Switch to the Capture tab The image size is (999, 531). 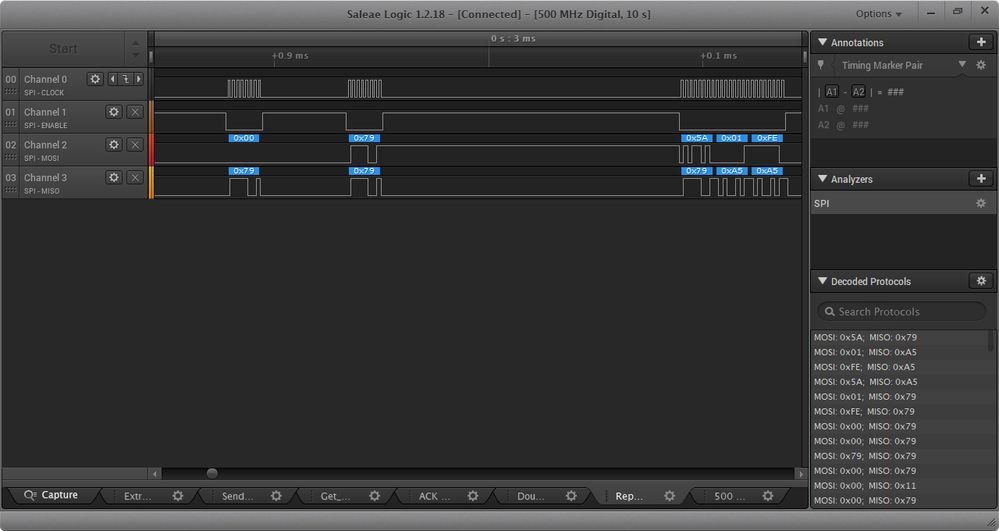coord(51,495)
